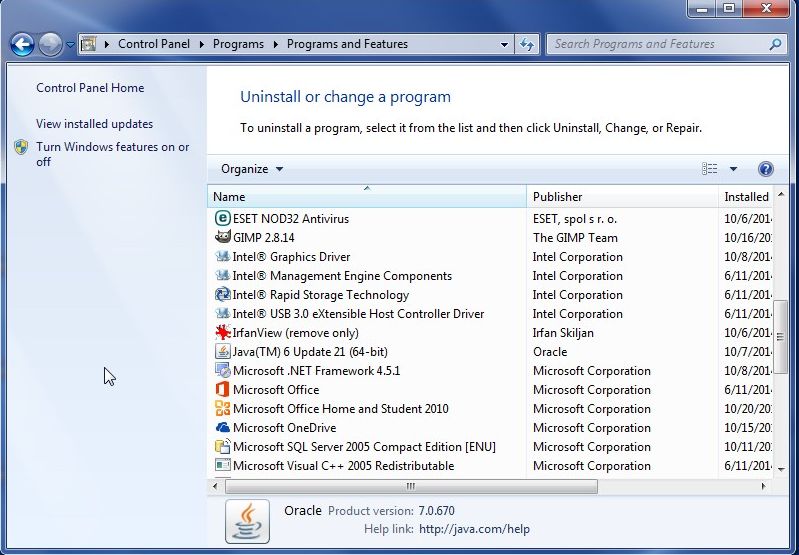Click the orange Microsoft Office icon

(x=222, y=389)
